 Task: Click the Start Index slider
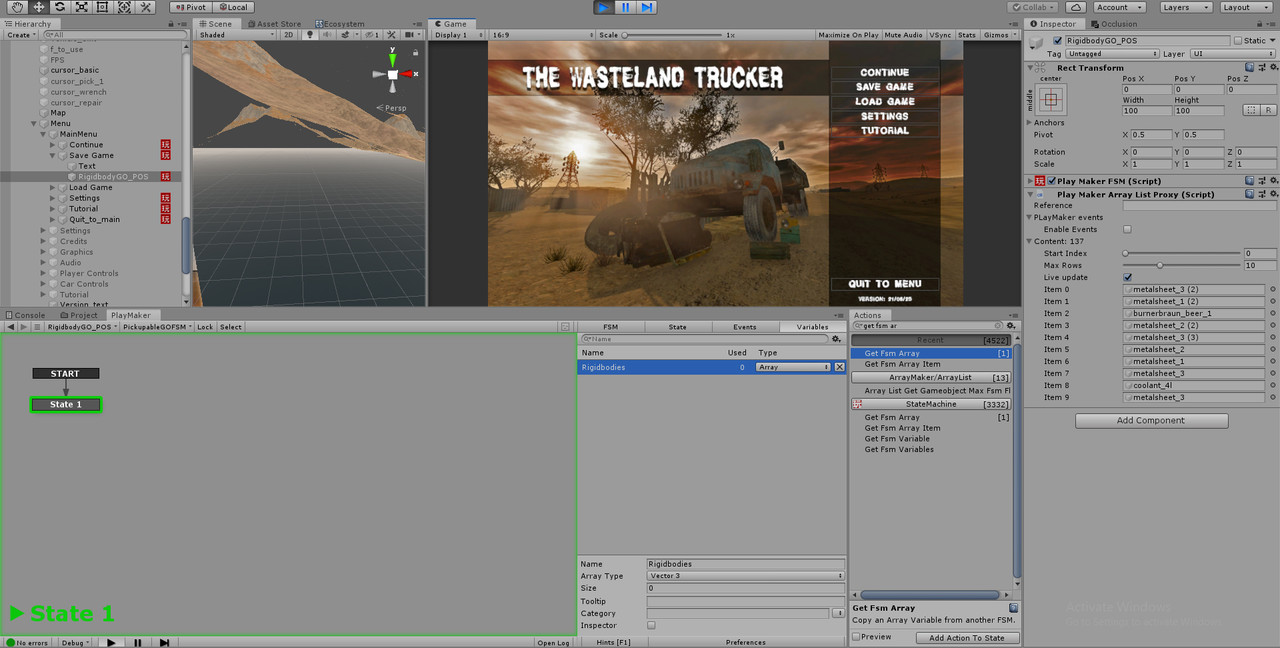tap(1180, 253)
